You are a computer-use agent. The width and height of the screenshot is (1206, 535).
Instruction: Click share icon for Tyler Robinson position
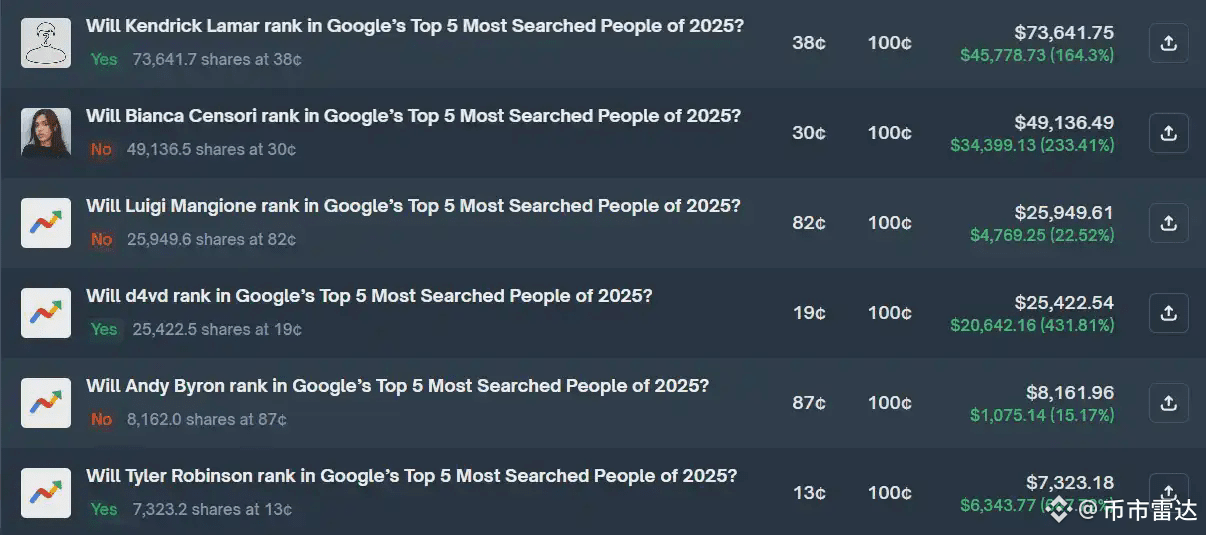pos(1168,490)
